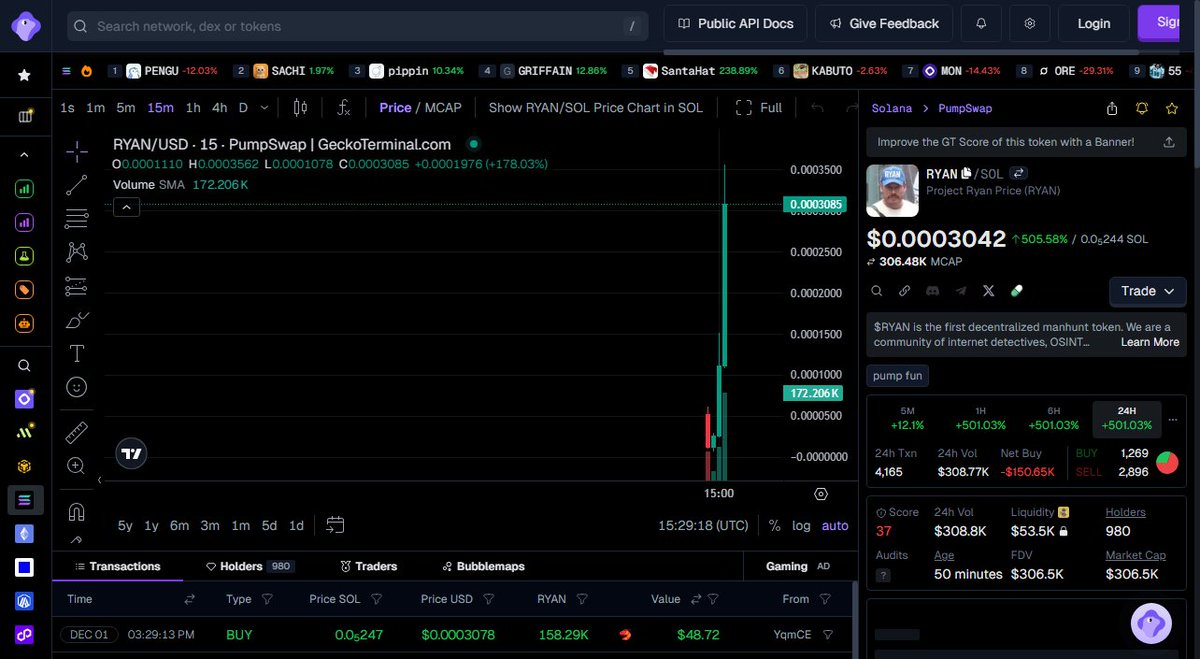Collapse the chart legend indicators arrow
The width and height of the screenshot is (1200, 659).
tap(127, 207)
